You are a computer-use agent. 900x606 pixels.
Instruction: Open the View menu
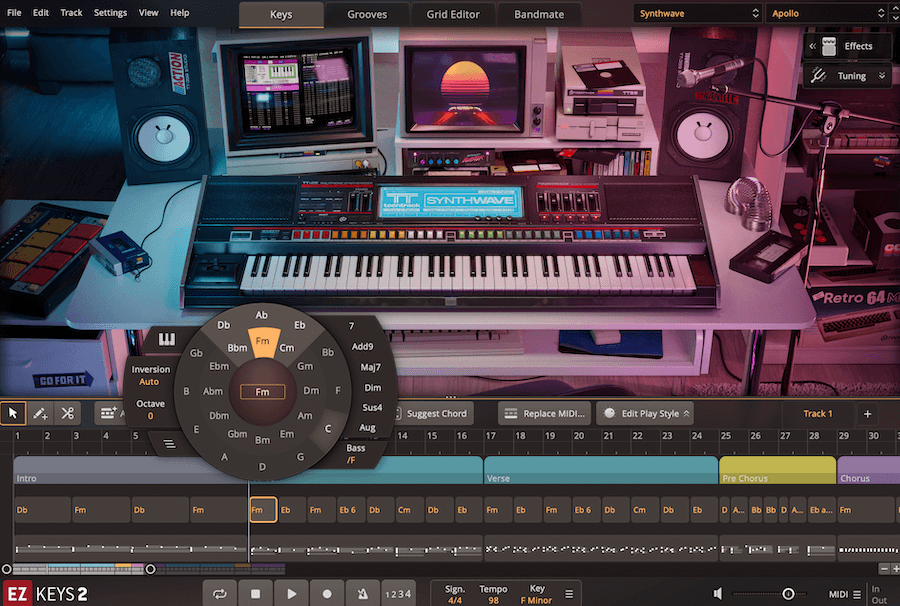click(x=148, y=13)
